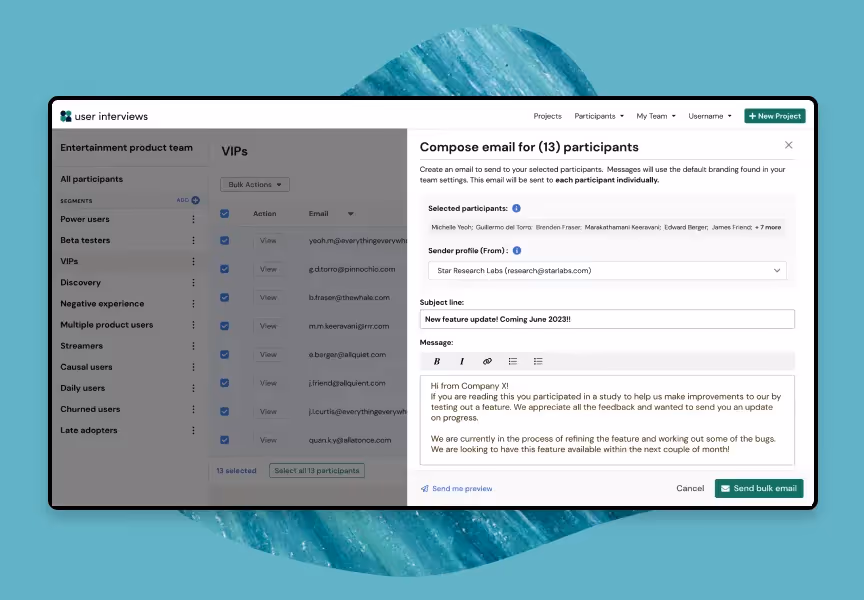Open options menu for VIPs segment
The width and height of the screenshot is (864, 600).
pyautogui.click(x=193, y=261)
